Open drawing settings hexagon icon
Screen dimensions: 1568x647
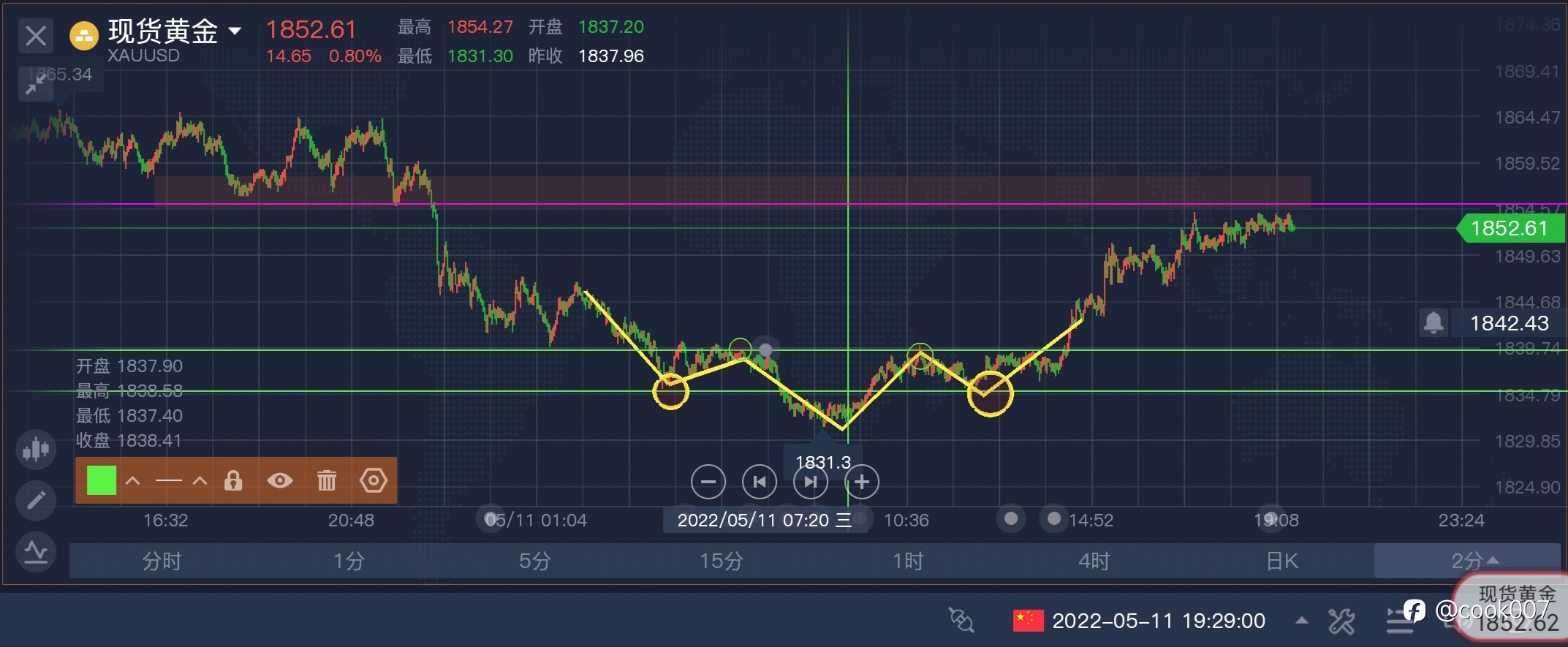pos(374,480)
